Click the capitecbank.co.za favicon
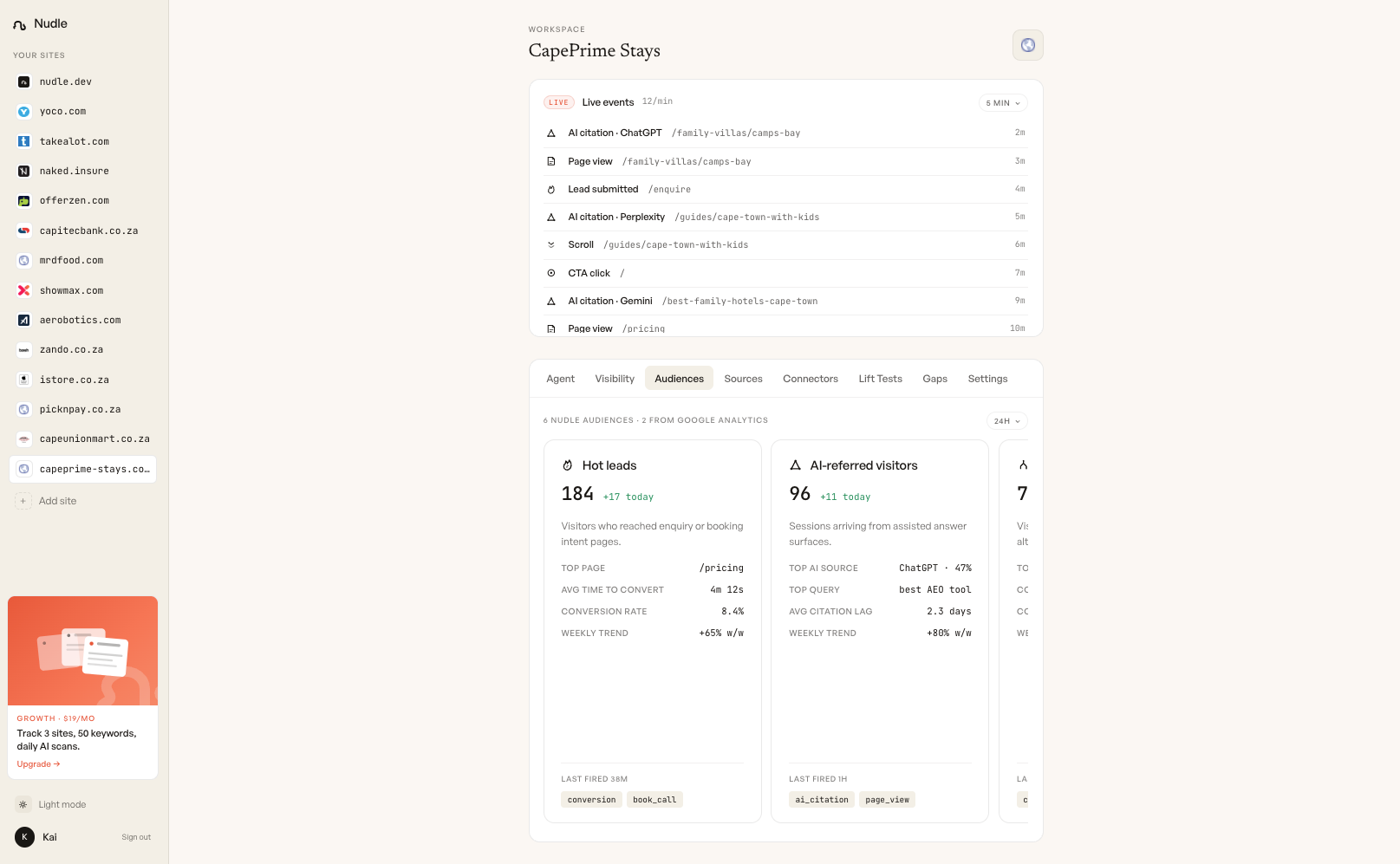Screen dimensions: 1400x864 click(24, 231)
